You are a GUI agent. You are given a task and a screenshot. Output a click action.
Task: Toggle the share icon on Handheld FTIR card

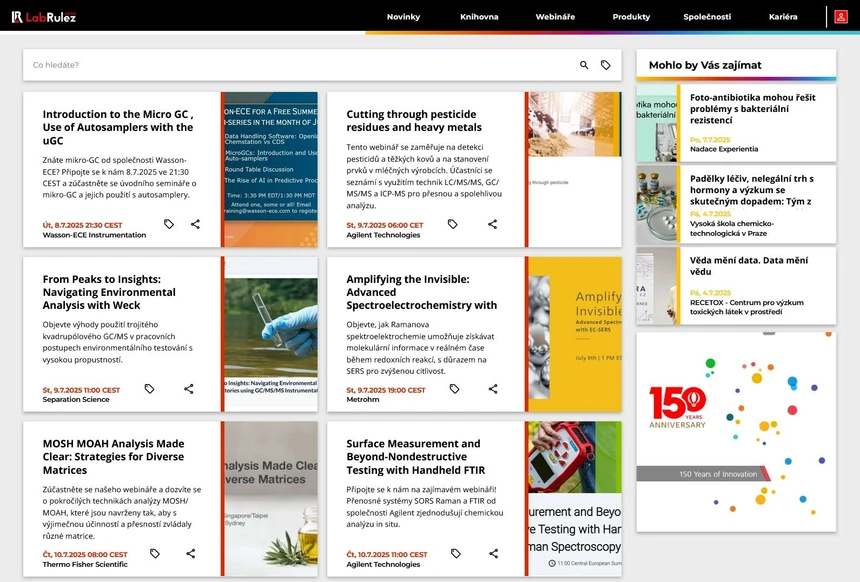tap(492, 553)
